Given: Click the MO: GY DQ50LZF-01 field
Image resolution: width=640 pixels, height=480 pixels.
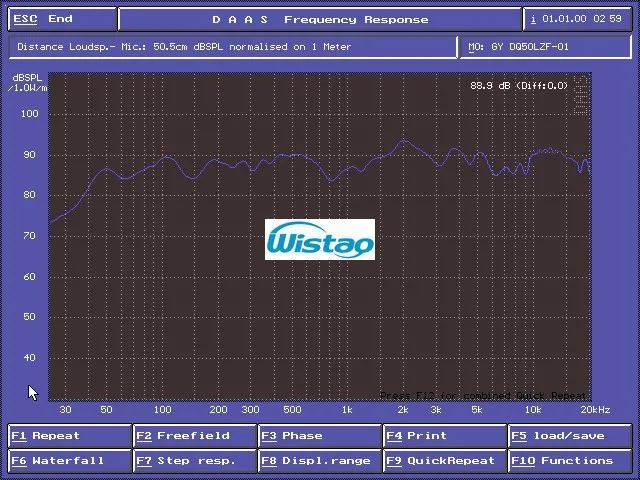Looking at the screenshot, I should click(x=546, y=47).
